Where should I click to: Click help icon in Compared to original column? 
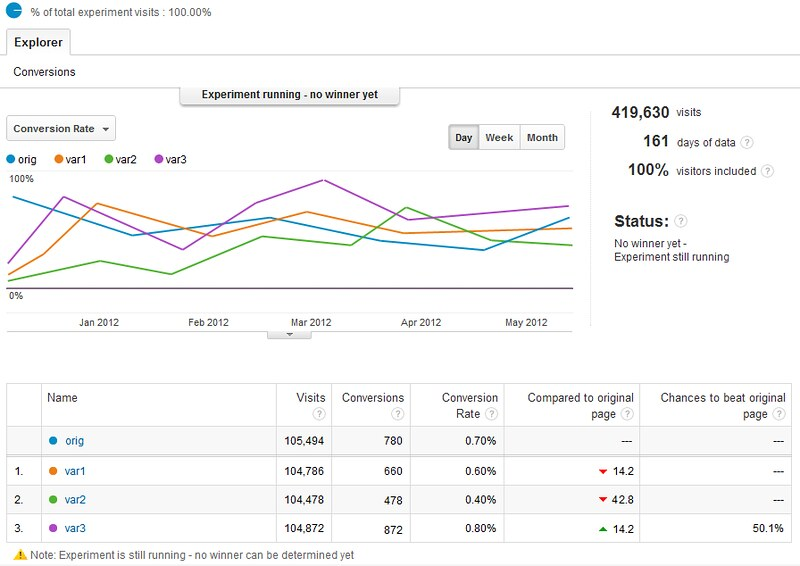click(627, 414)
